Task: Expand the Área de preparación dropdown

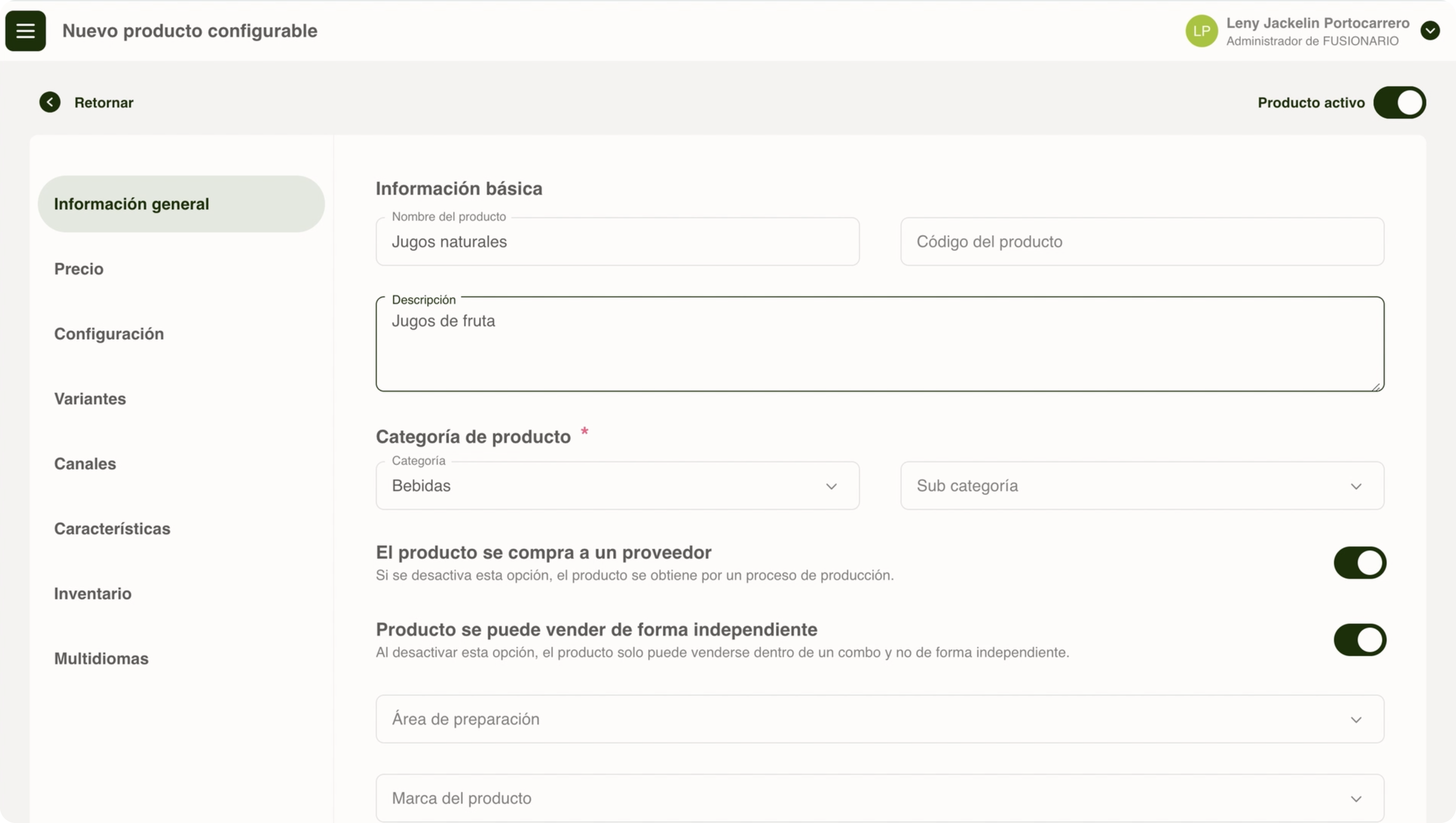Action: coord(879,719)
